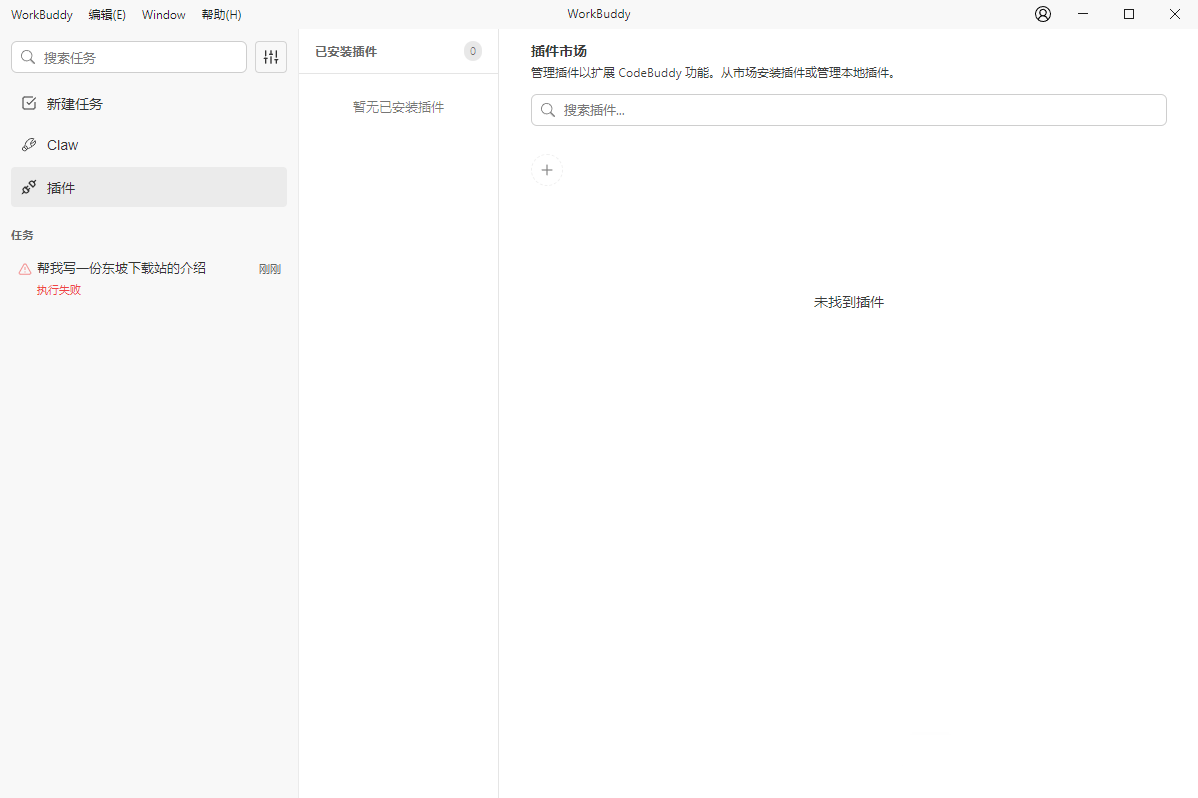1198x798 pixels.
Task: Maximize the WorkBuddy window
Action: [x=1129, y=14]
